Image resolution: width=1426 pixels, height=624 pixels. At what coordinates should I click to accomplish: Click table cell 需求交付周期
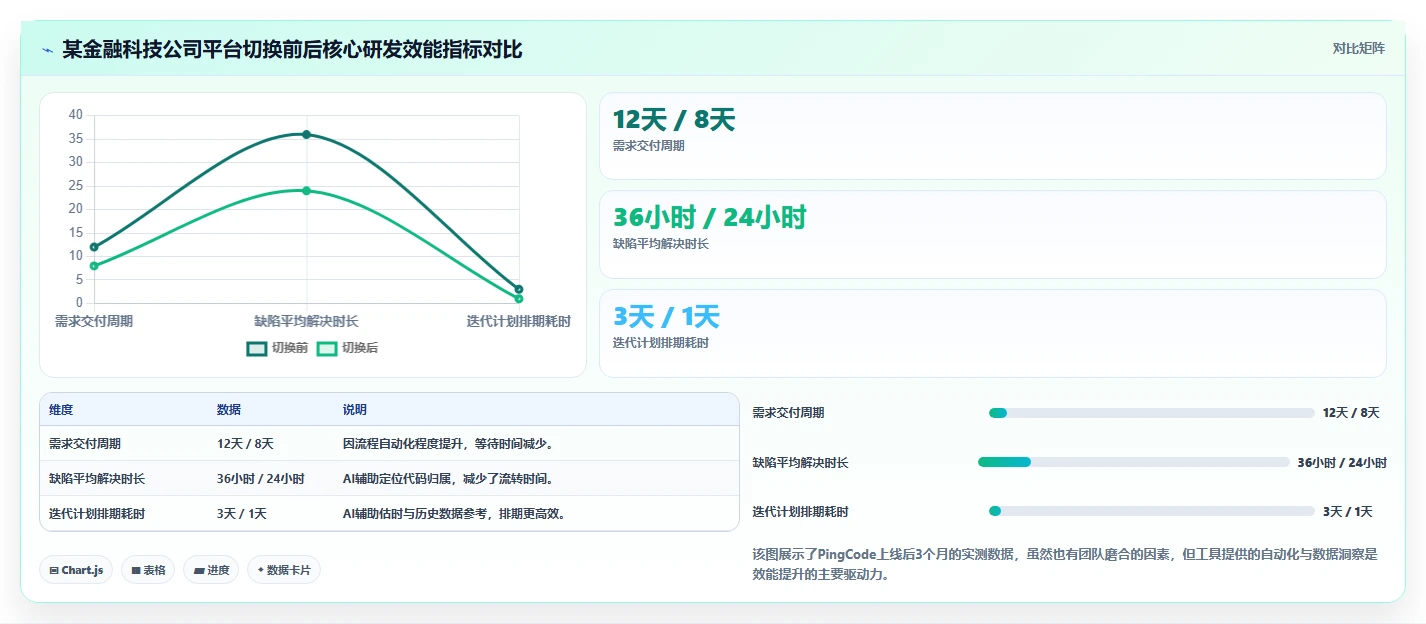[x=85, y=444]
